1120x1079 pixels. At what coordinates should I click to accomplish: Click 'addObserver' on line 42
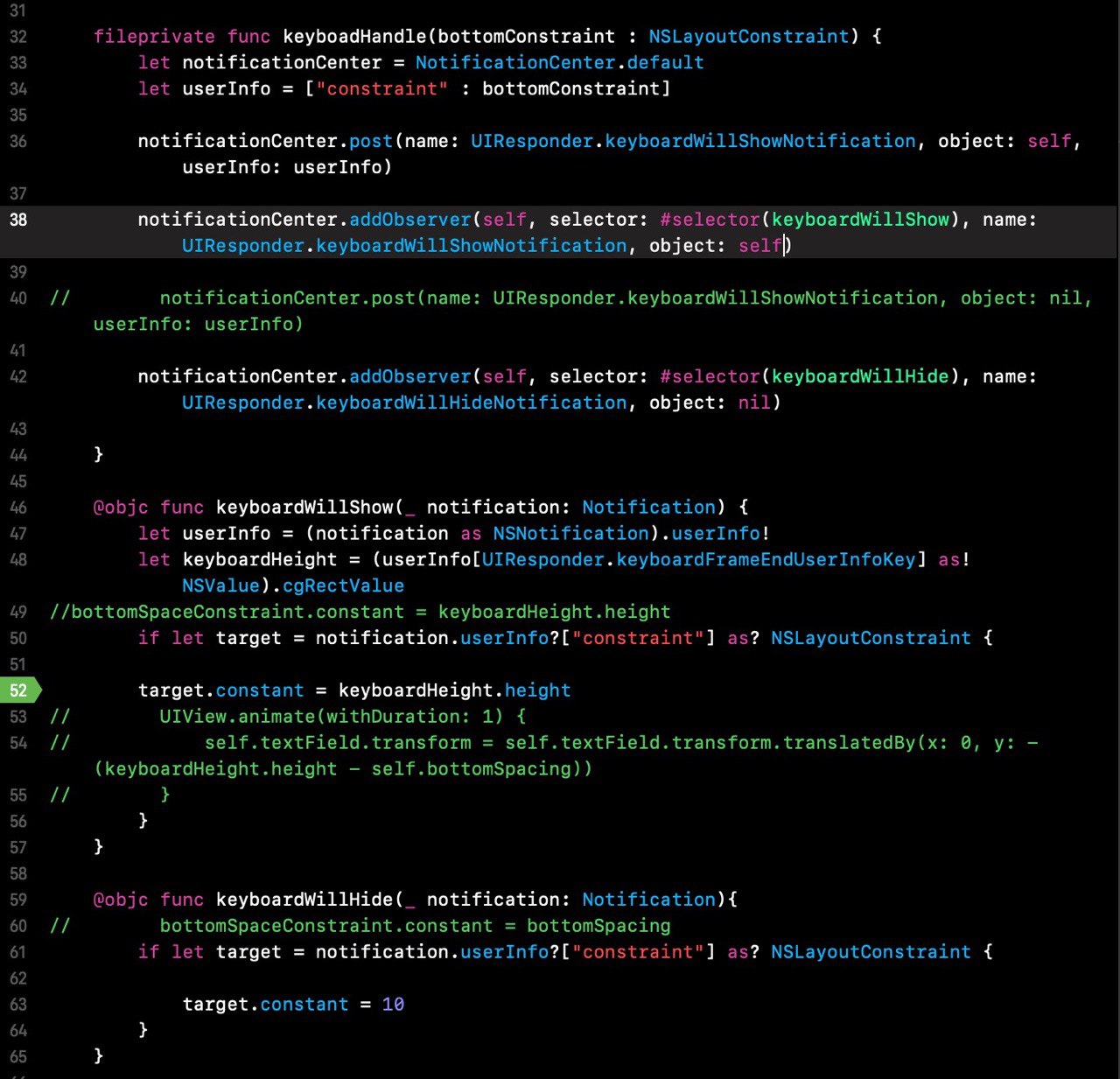pos(410,376)
